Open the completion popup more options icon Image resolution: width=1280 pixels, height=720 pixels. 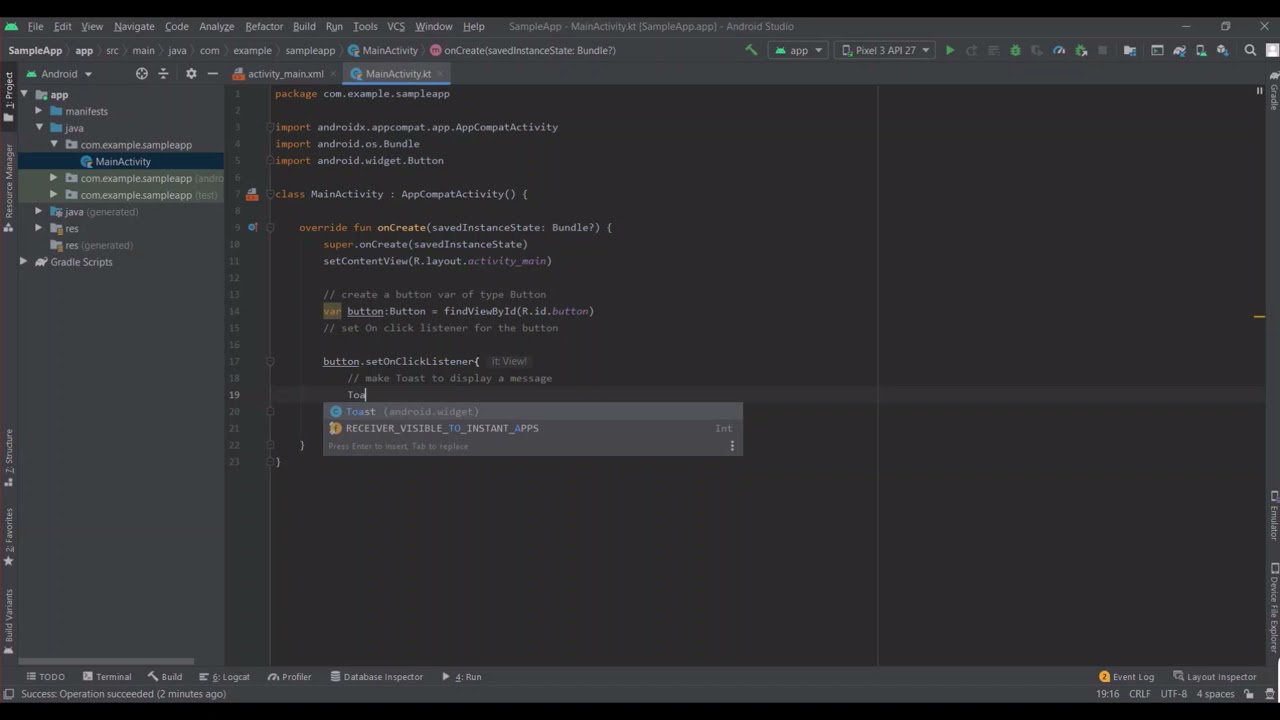click(732, 446)
